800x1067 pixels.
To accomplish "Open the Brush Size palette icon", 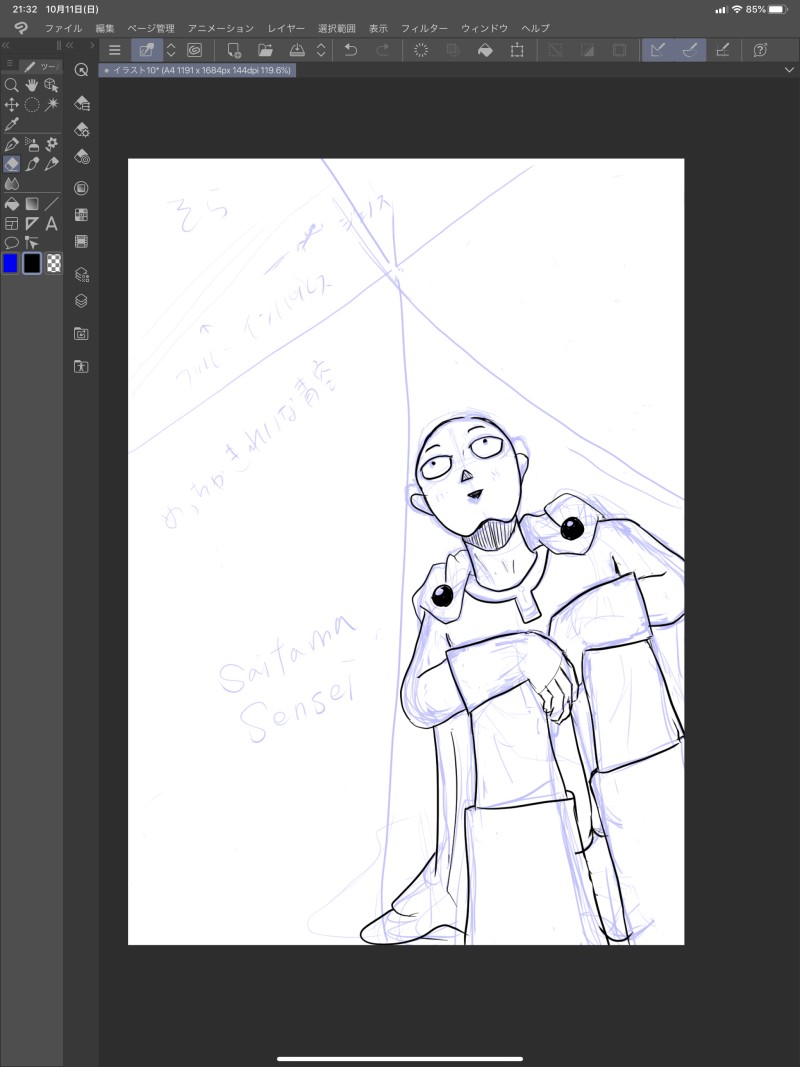I will (81, 157).
